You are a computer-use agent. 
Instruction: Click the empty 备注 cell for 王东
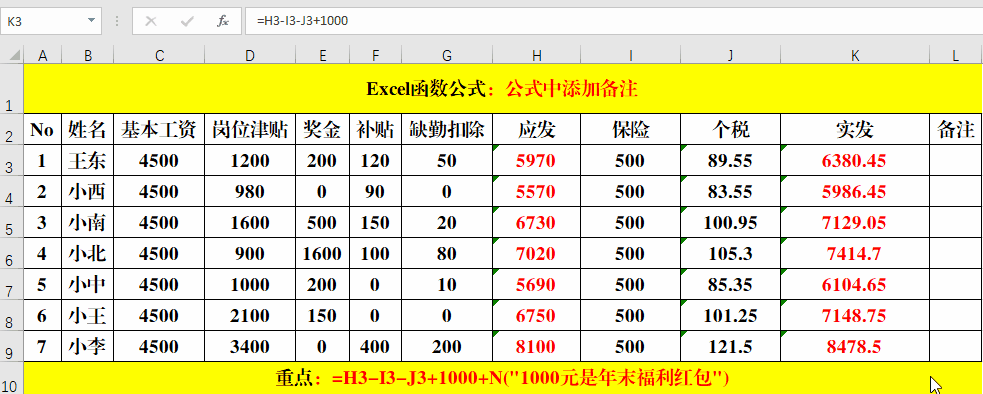point(956,160)
